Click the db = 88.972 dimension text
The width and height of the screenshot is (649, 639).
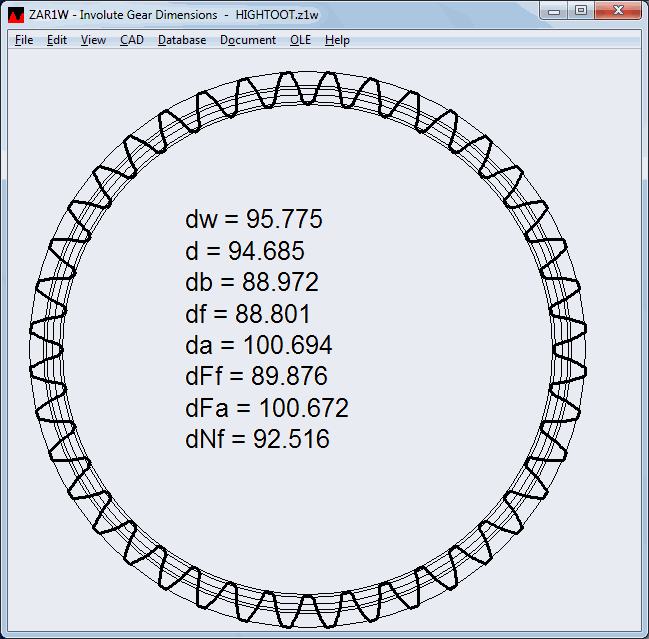click(x=252, y=283)
